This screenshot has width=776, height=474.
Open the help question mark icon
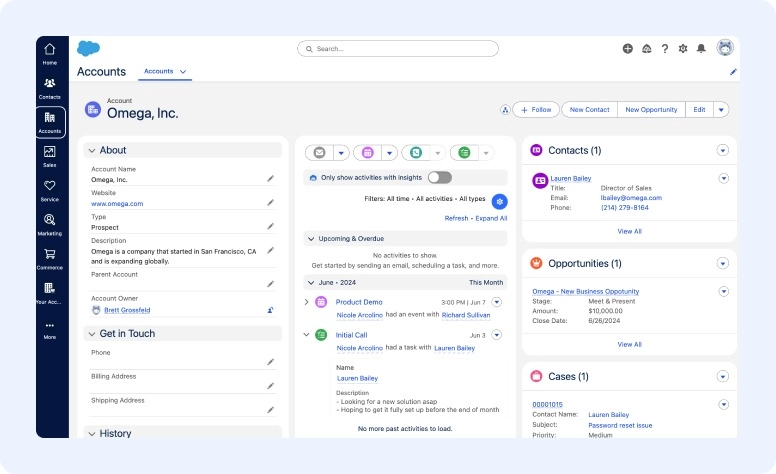pyautogui.click(x=665, y=48)
